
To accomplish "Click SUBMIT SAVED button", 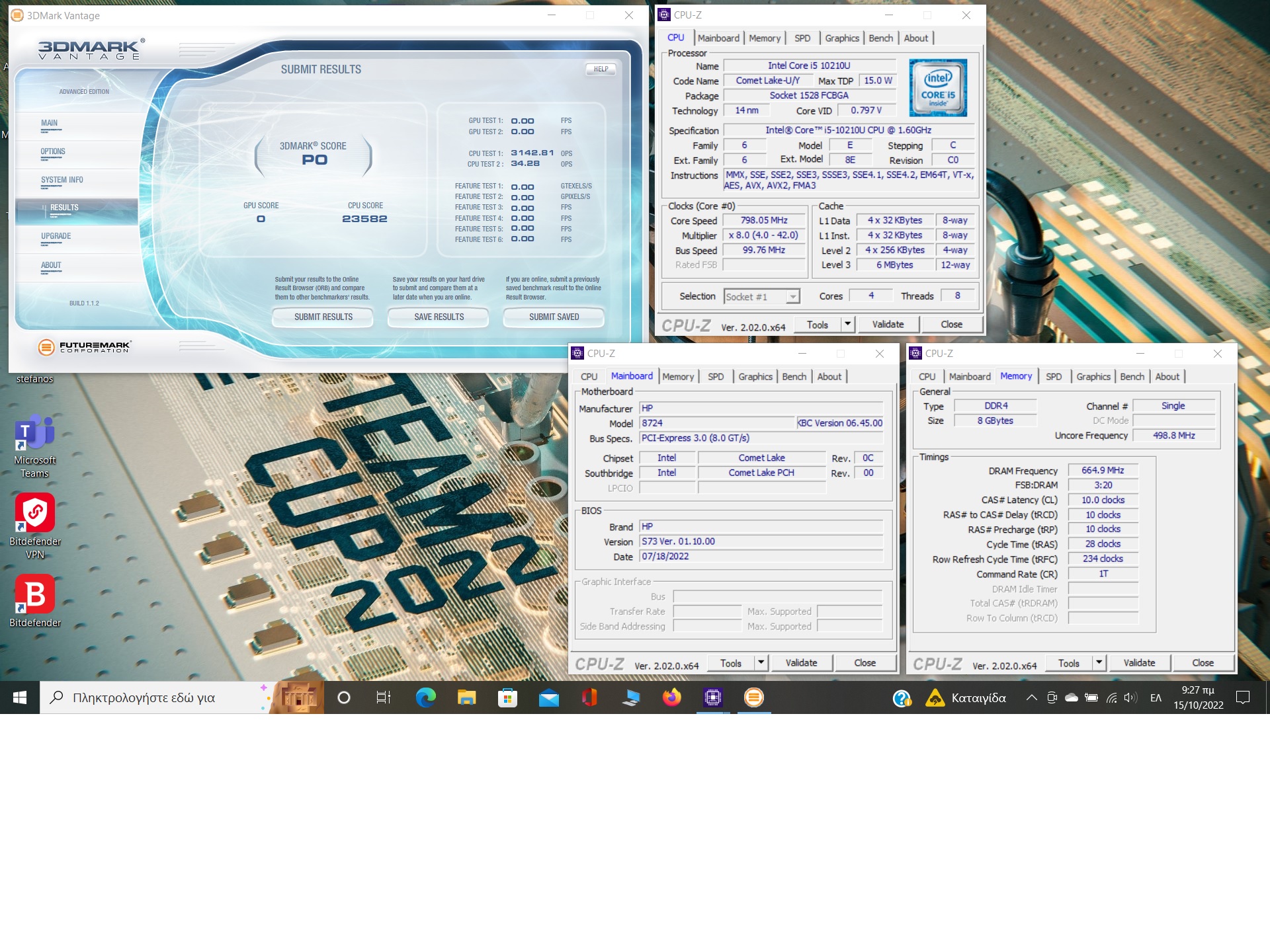I will coord(554,317).
